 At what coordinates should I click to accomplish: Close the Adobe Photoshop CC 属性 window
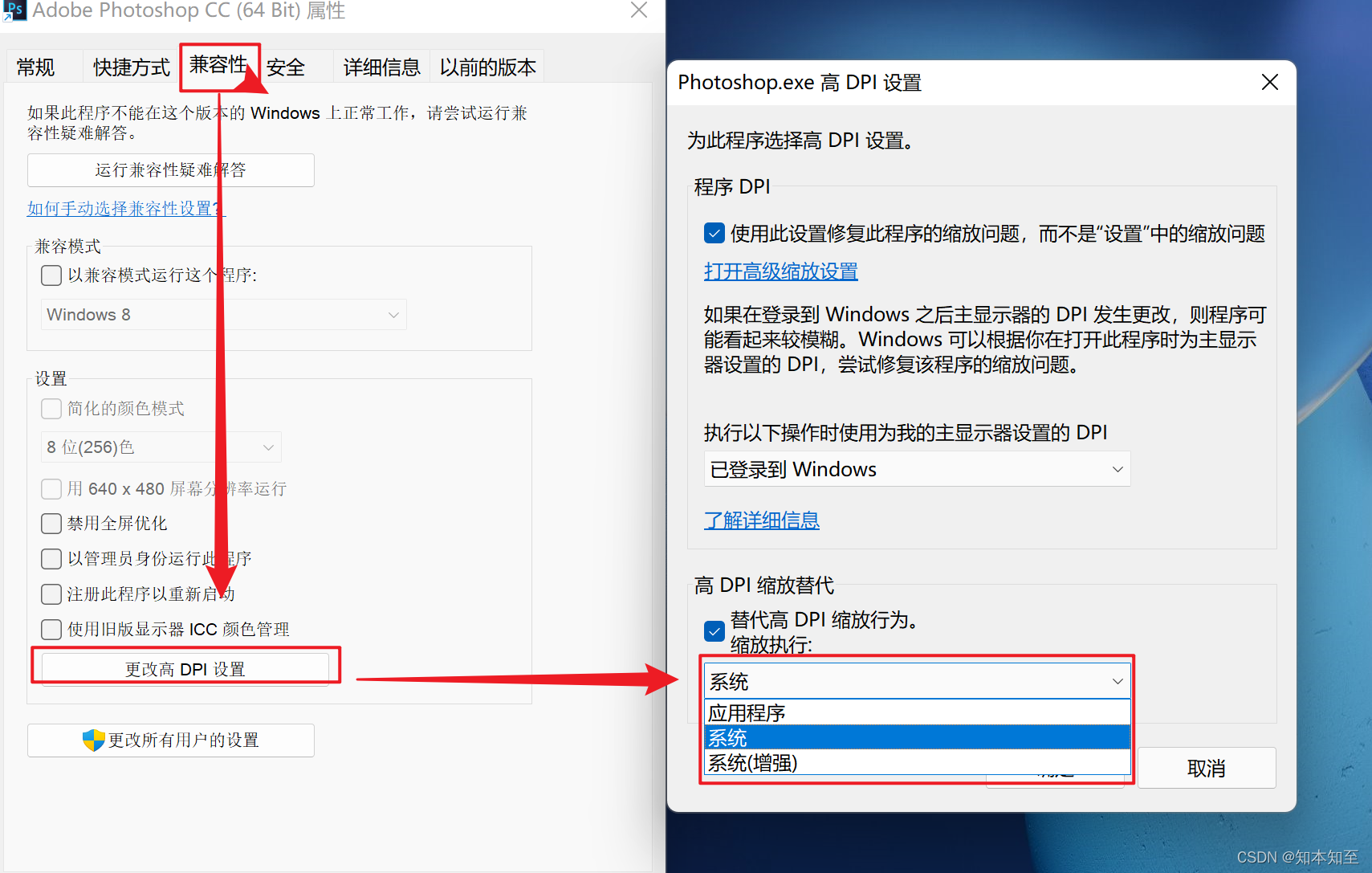tap(639, 10)
